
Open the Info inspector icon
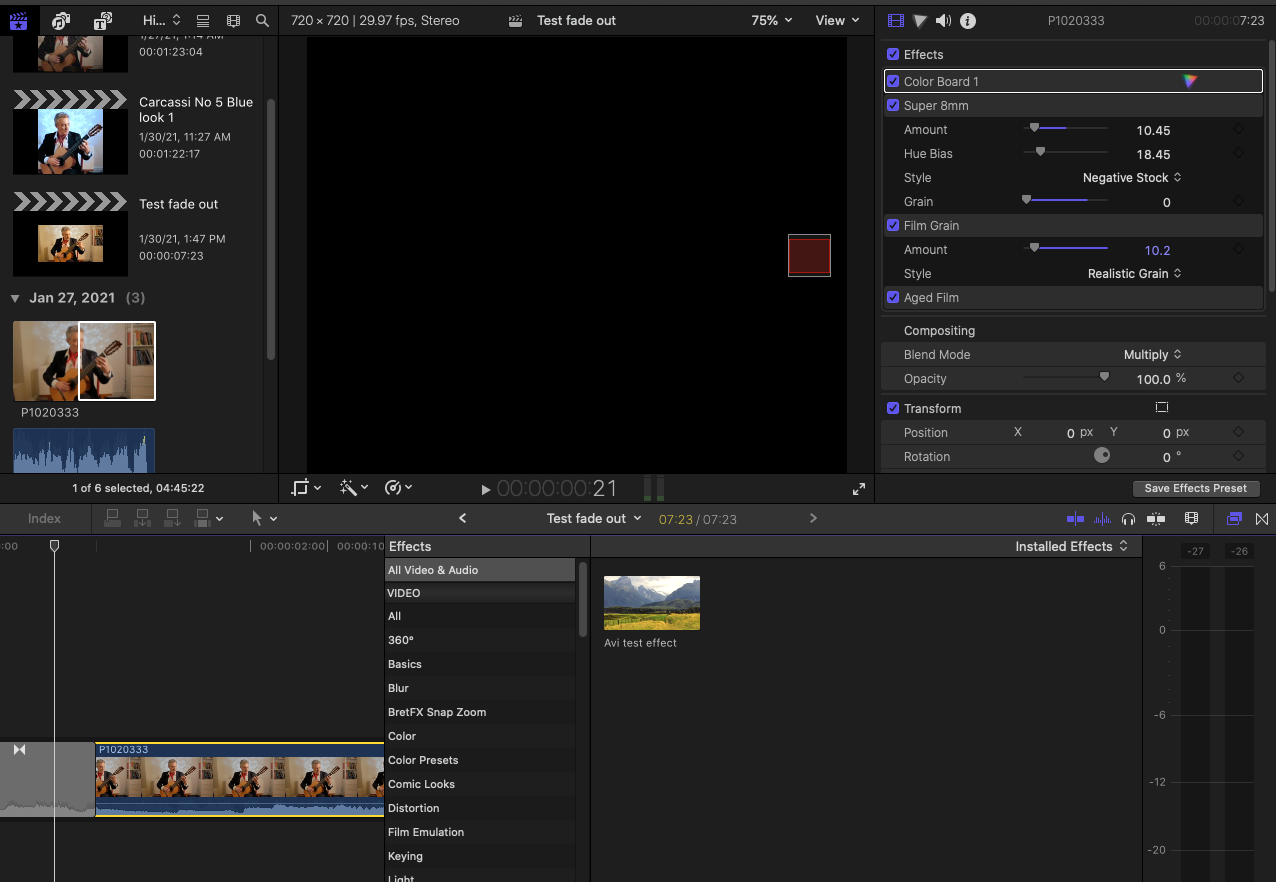[x=968, y=20]
